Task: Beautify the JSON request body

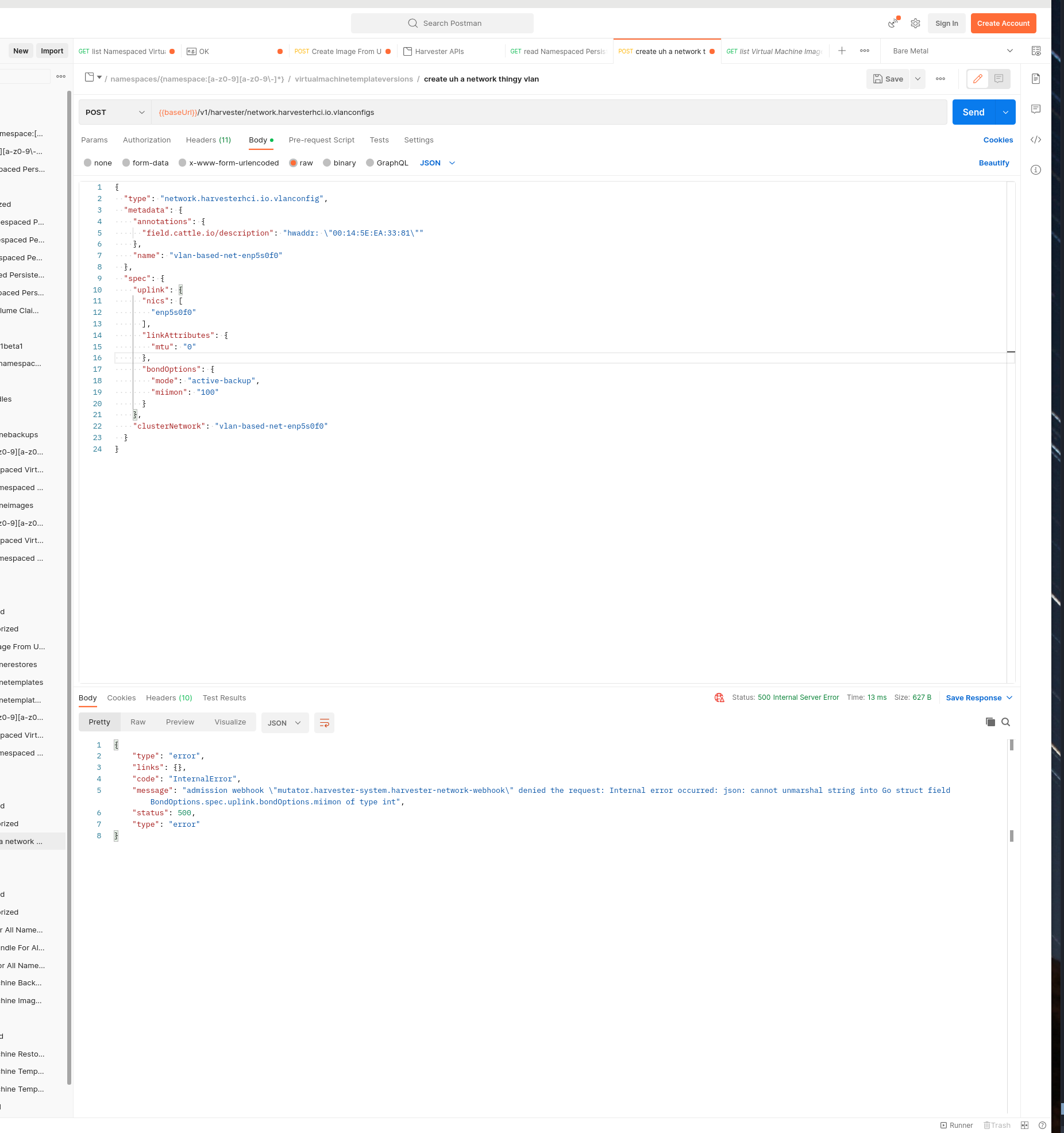Action: point(993,163)
